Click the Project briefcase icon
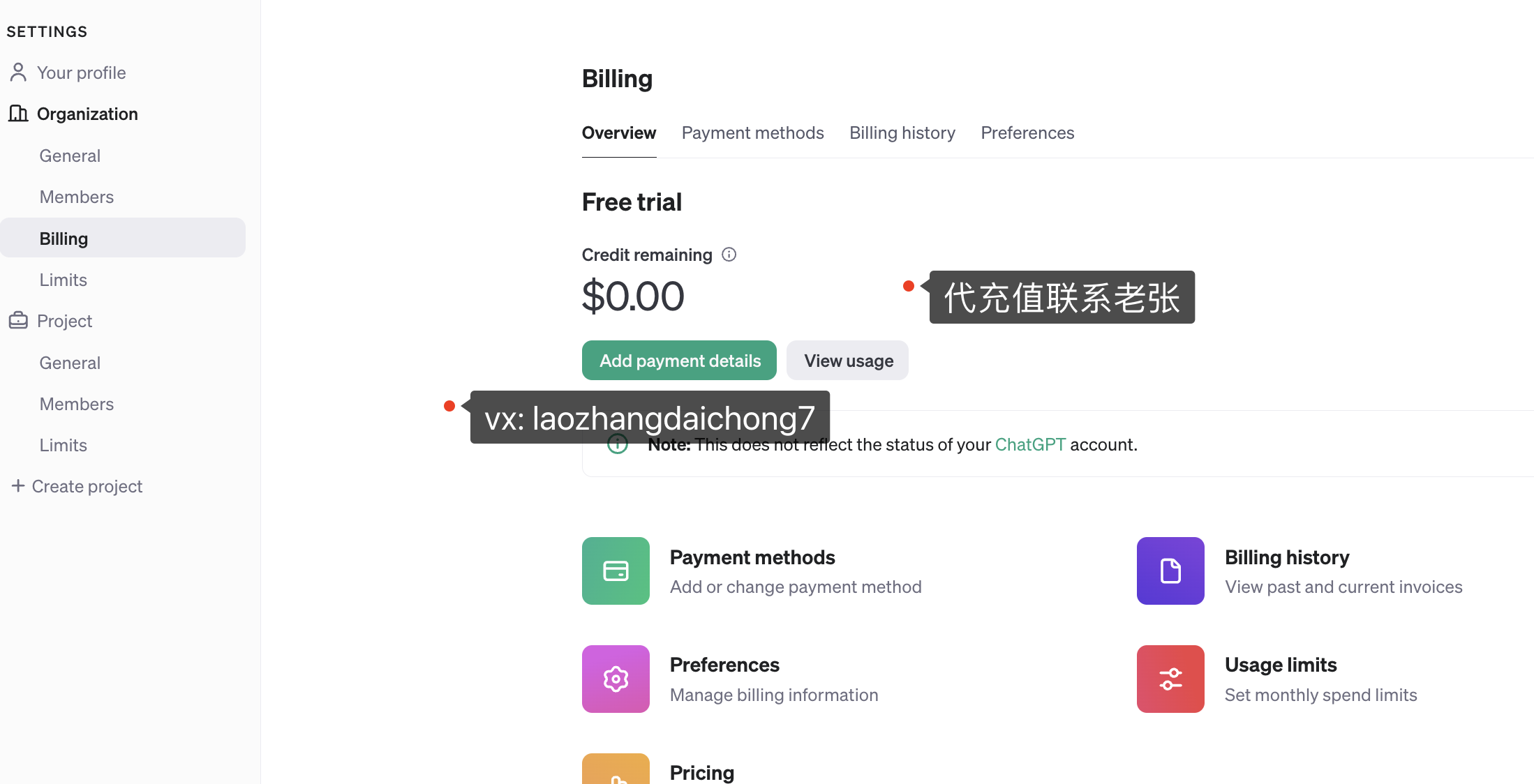The height and width of the screenshot is (784, 1534). point(18,321)
